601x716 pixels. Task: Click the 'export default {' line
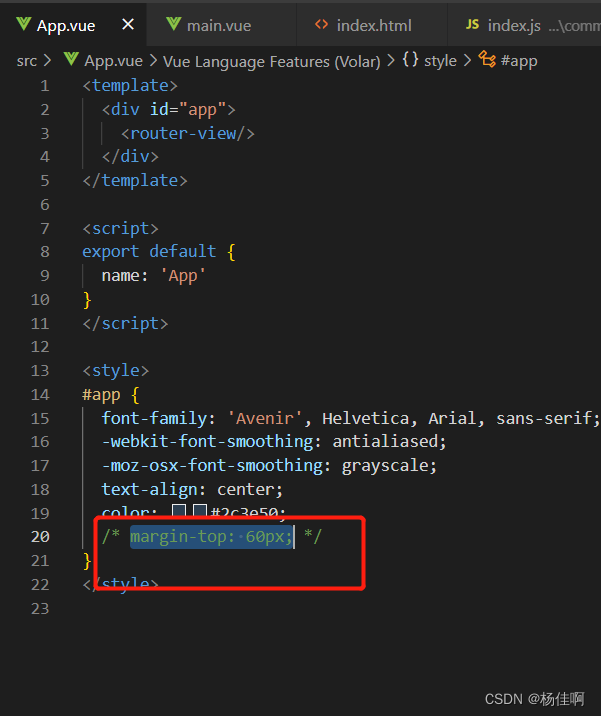[x=159, y=252]
